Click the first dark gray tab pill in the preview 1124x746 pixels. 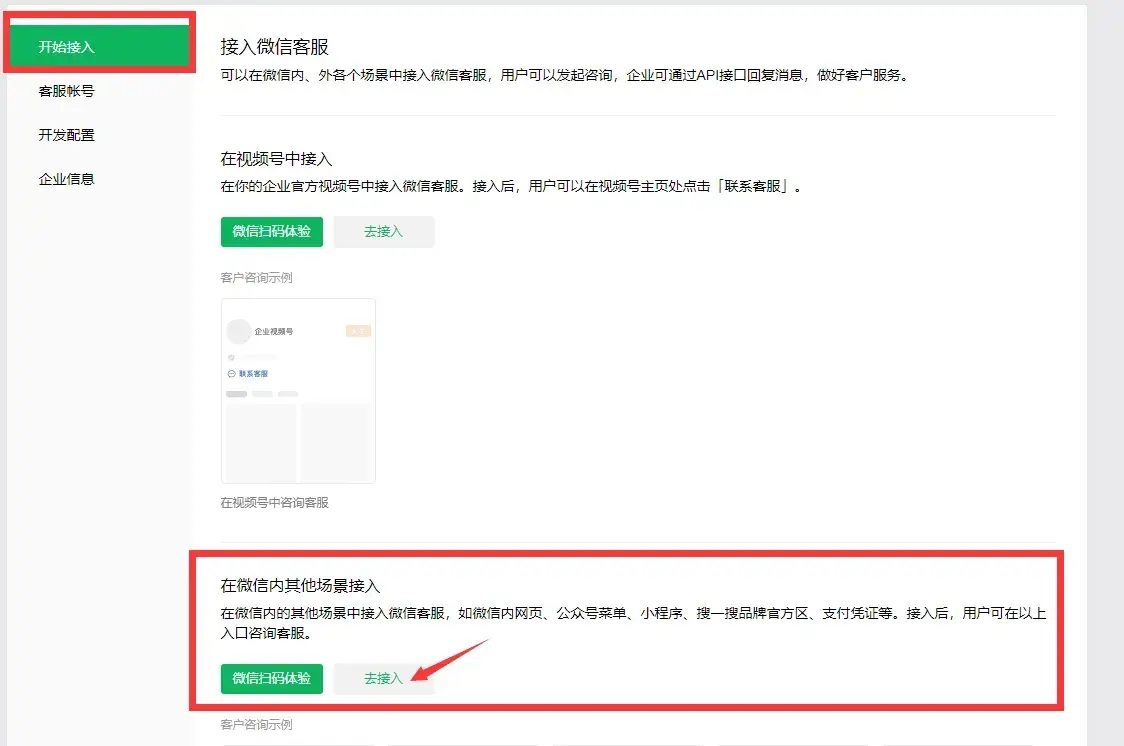pos(236,394)
